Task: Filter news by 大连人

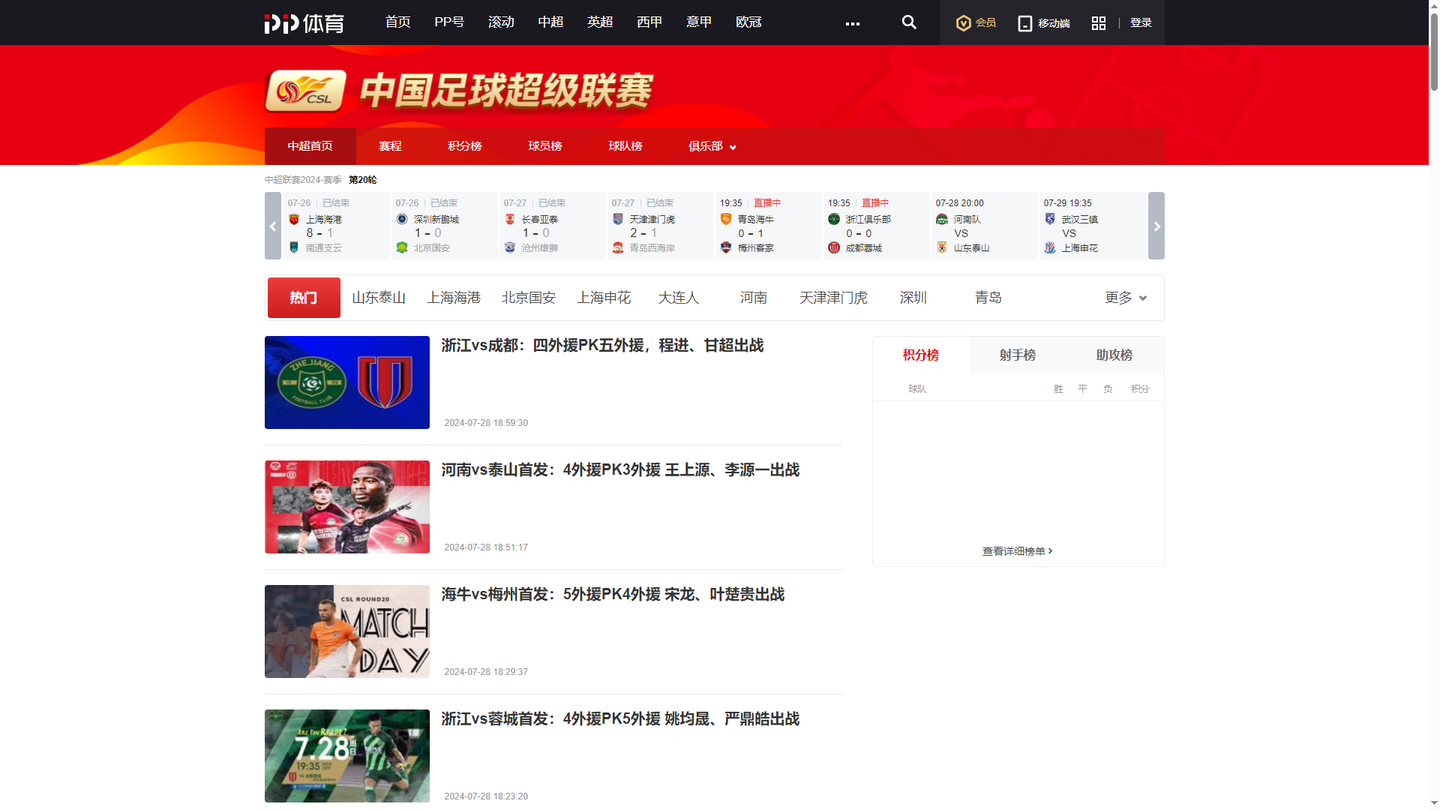Action: (x=679, y=298)
